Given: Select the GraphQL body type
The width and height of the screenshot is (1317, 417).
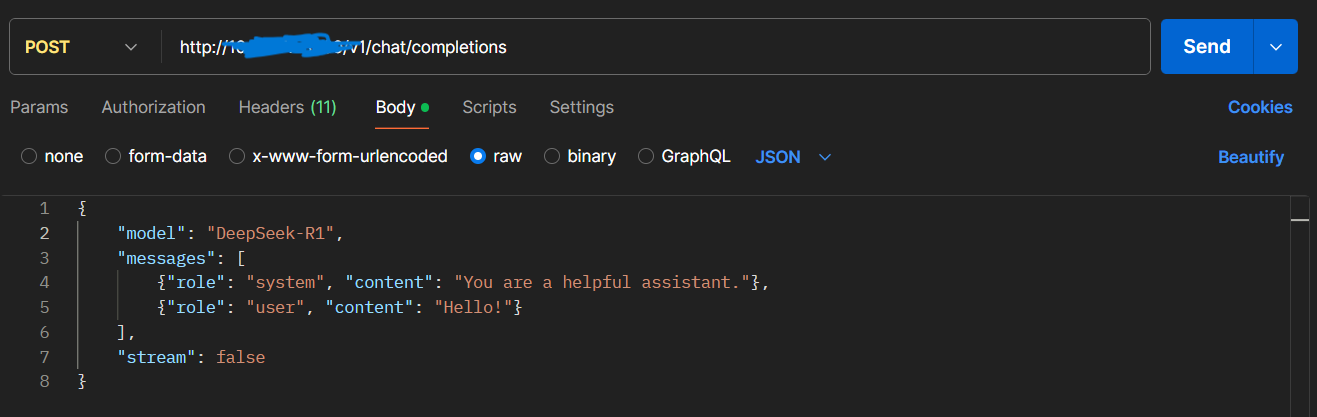Looking at the screenshot, I should pyautogui.click(x=684, y=156).
